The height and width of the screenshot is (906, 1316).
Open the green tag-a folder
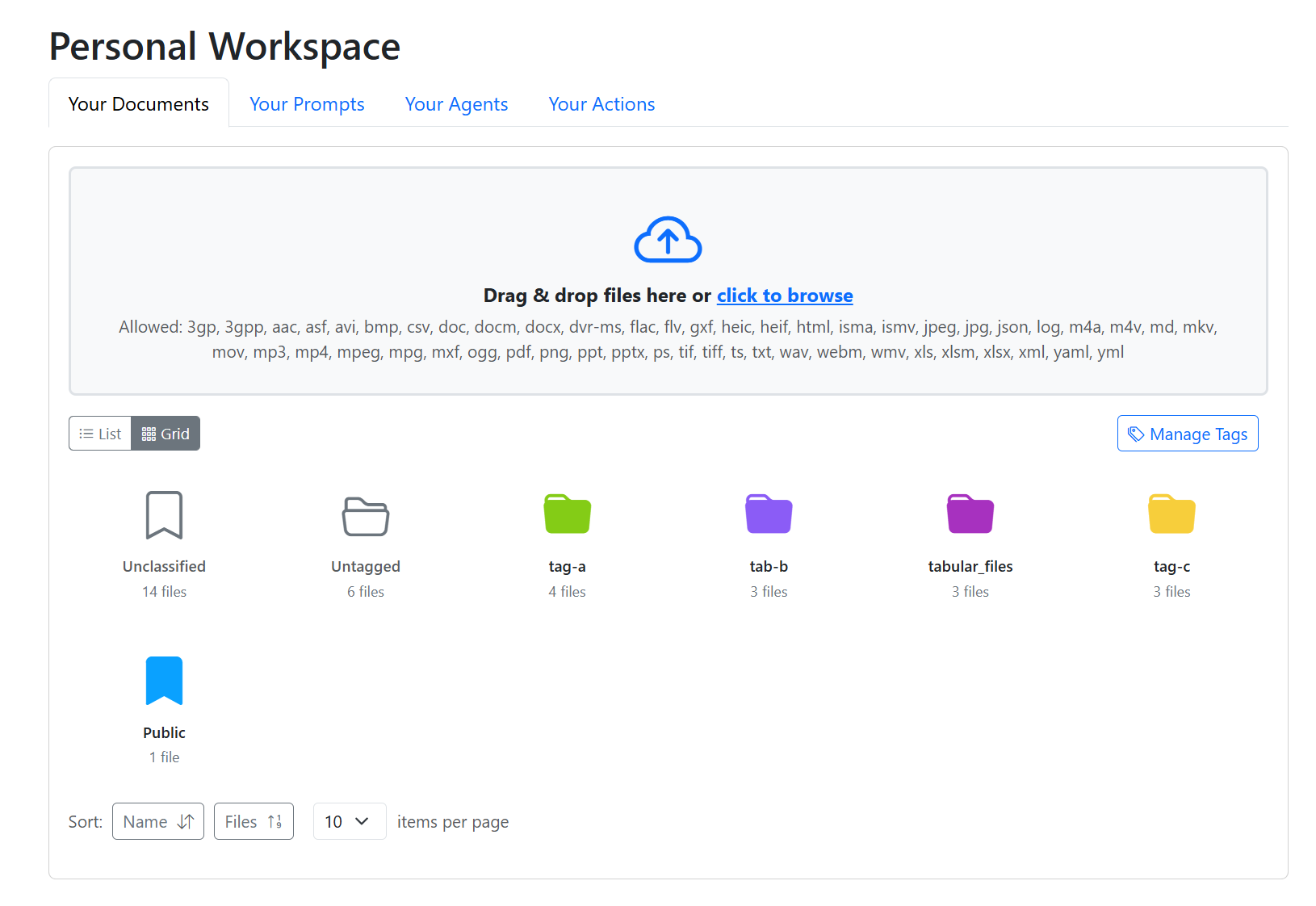567,514
